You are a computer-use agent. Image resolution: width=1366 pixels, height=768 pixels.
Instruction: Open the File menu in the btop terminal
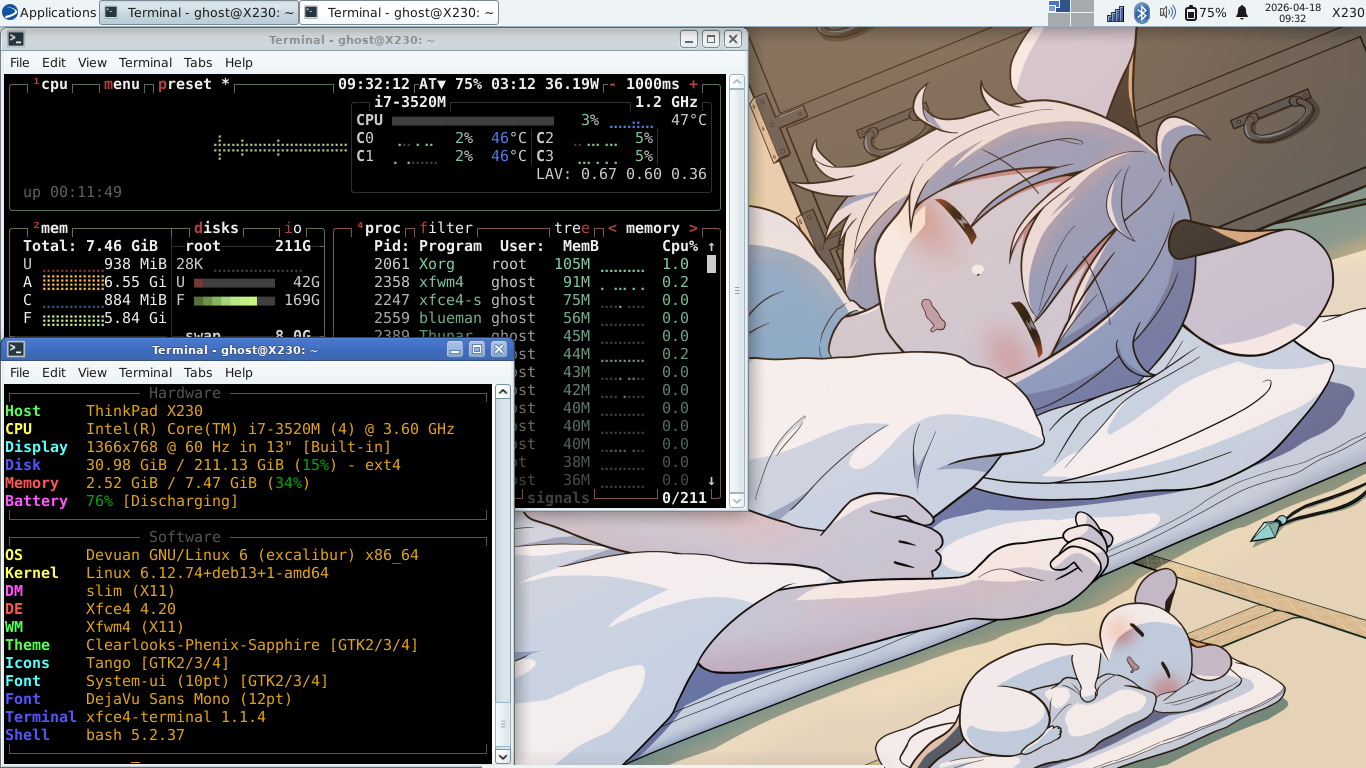20,62
